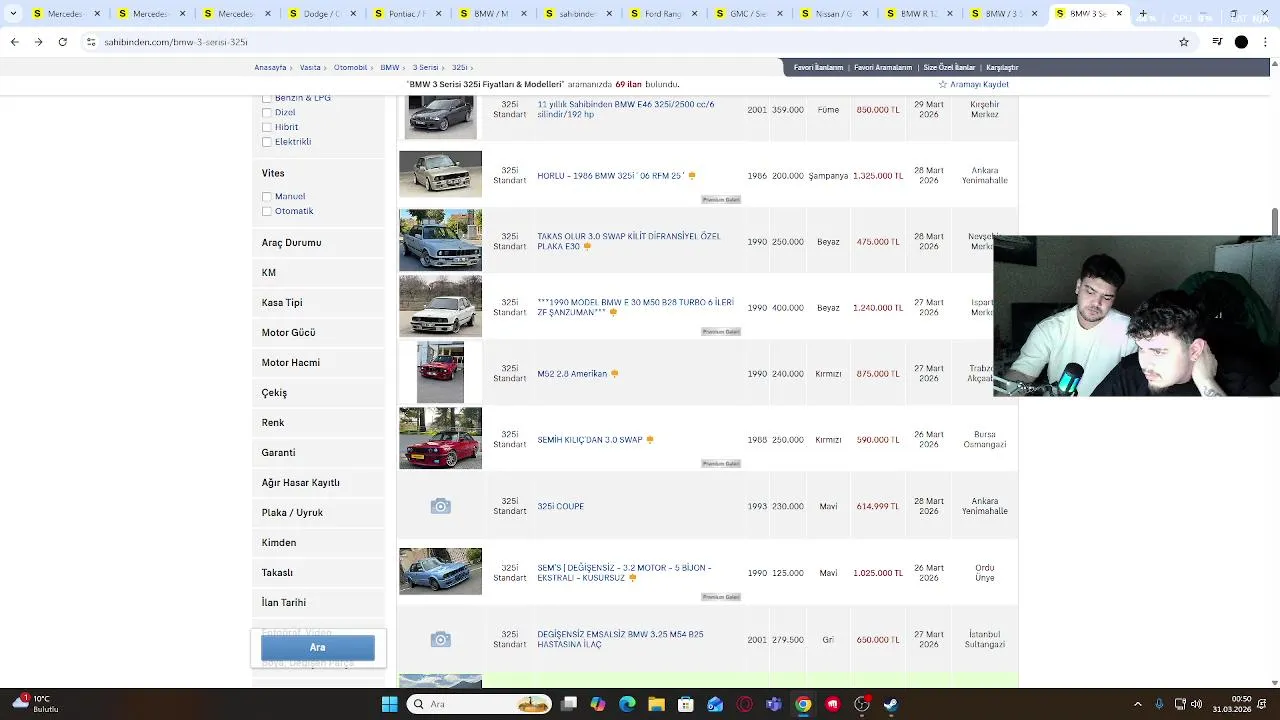The height and width of the screenshot is (720, 1280).
Task: Open a new tab with the plus icon
Action: point(1143,14)
